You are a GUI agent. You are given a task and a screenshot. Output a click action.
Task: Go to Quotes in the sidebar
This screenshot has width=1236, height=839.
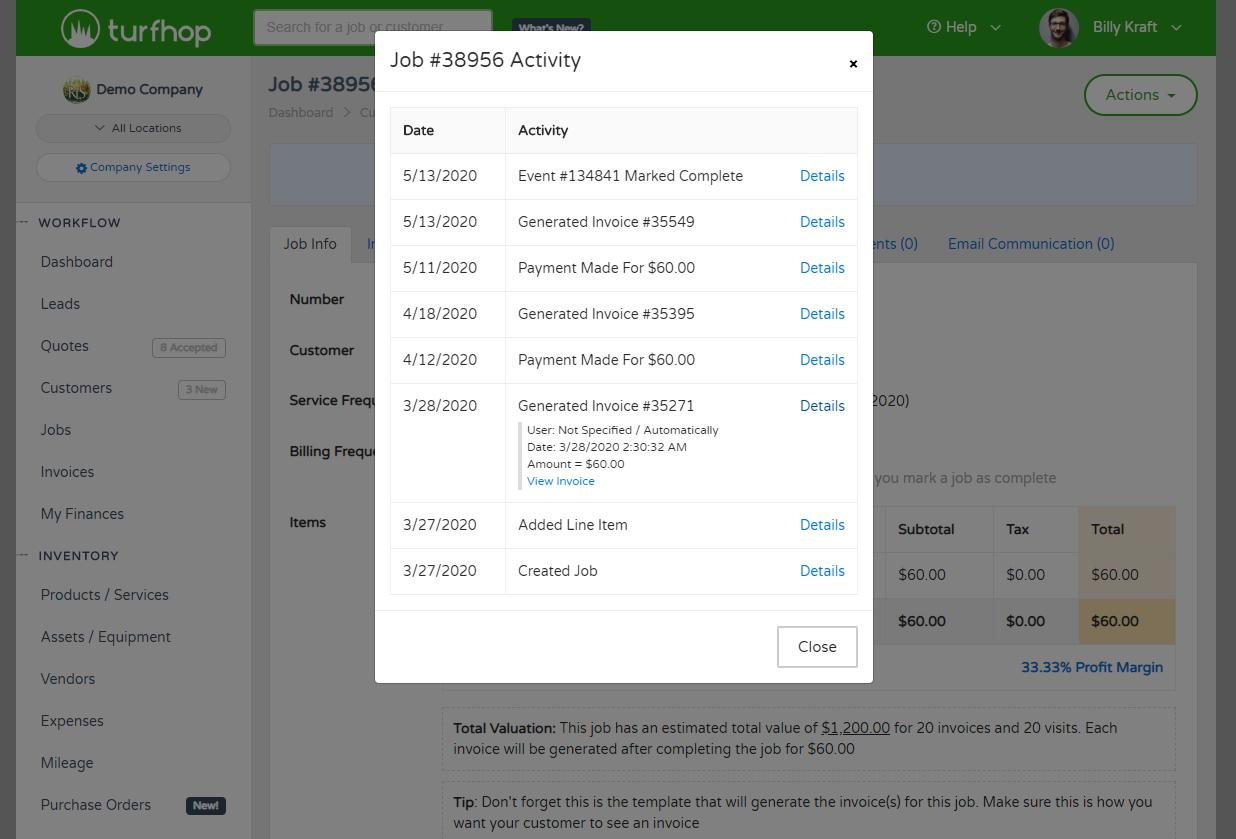[x=65, y=346]
